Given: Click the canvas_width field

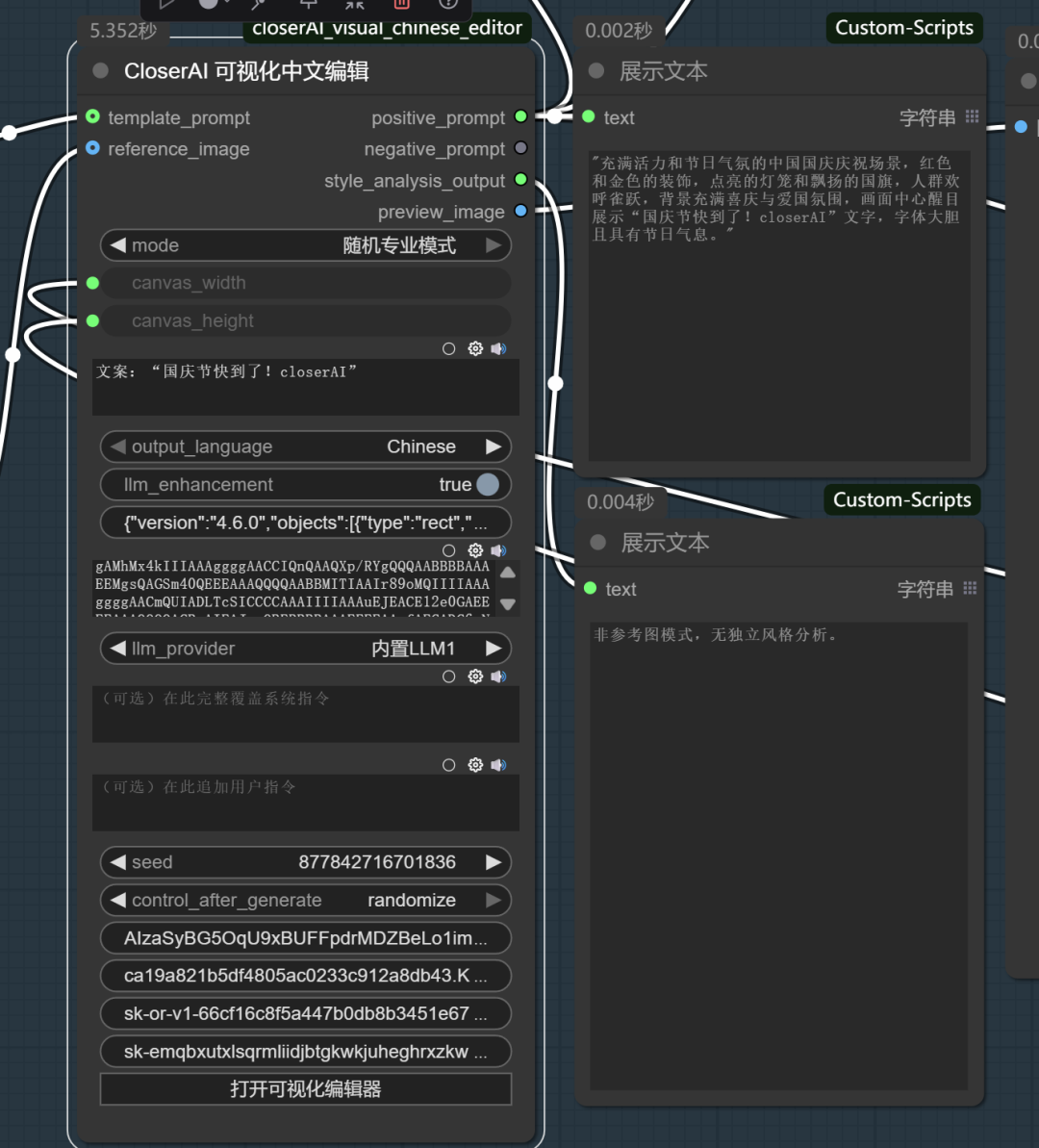Looking at the screenshot, I should point(305,283).
